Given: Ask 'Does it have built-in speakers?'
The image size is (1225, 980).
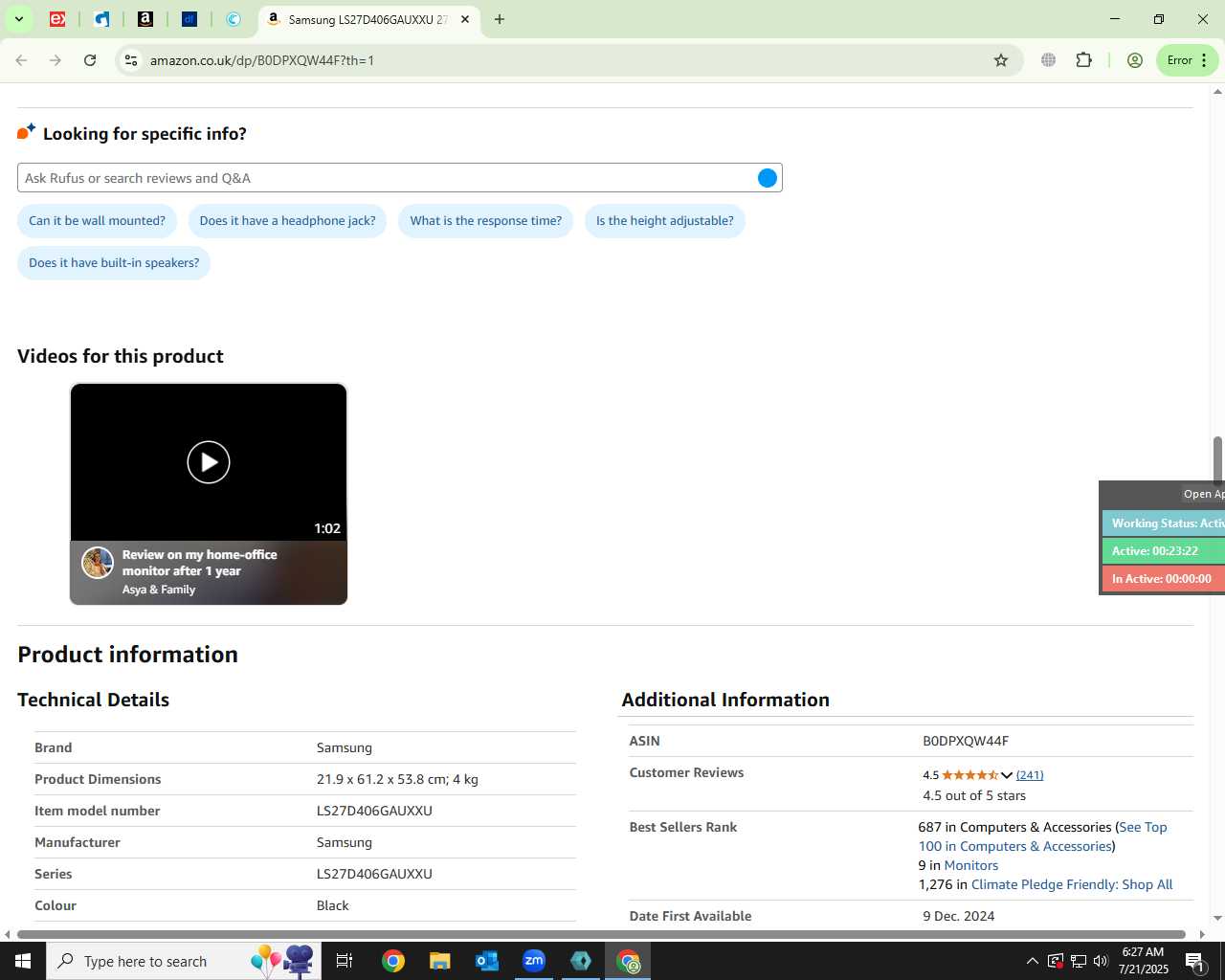Looking at the screenshot, I should click(114, 263).
